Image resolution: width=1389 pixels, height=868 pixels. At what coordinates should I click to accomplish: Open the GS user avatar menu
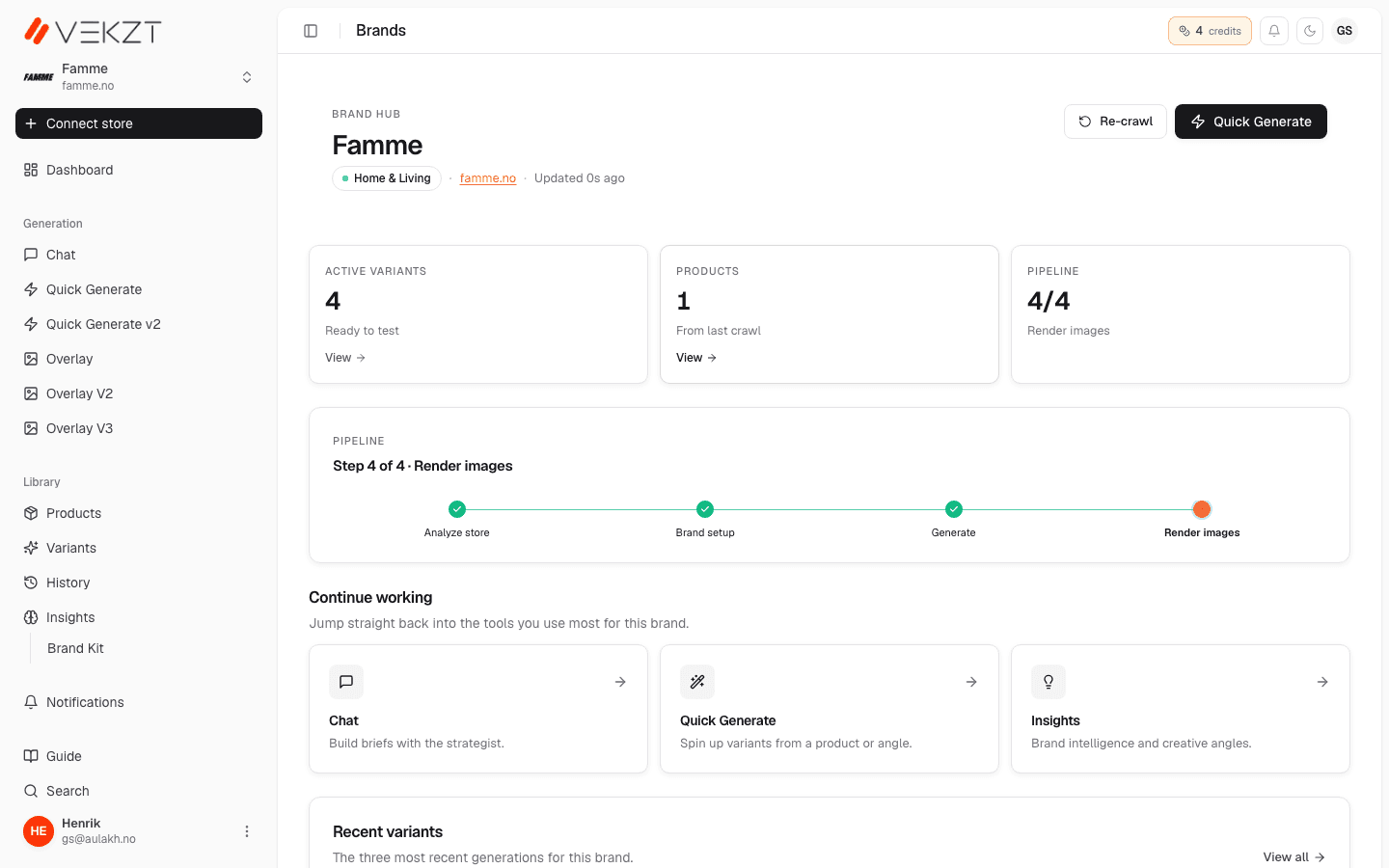tap(1345, 31)
